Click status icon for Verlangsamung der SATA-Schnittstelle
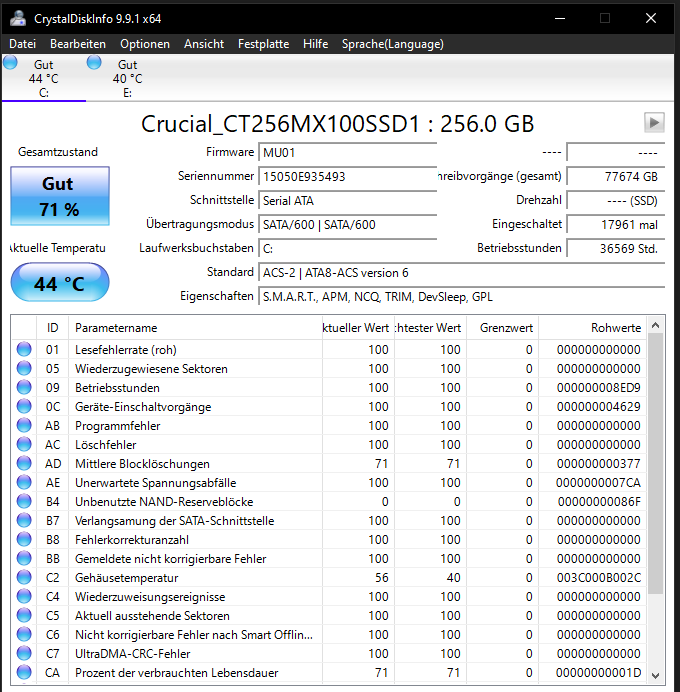 tap(24, 520)
